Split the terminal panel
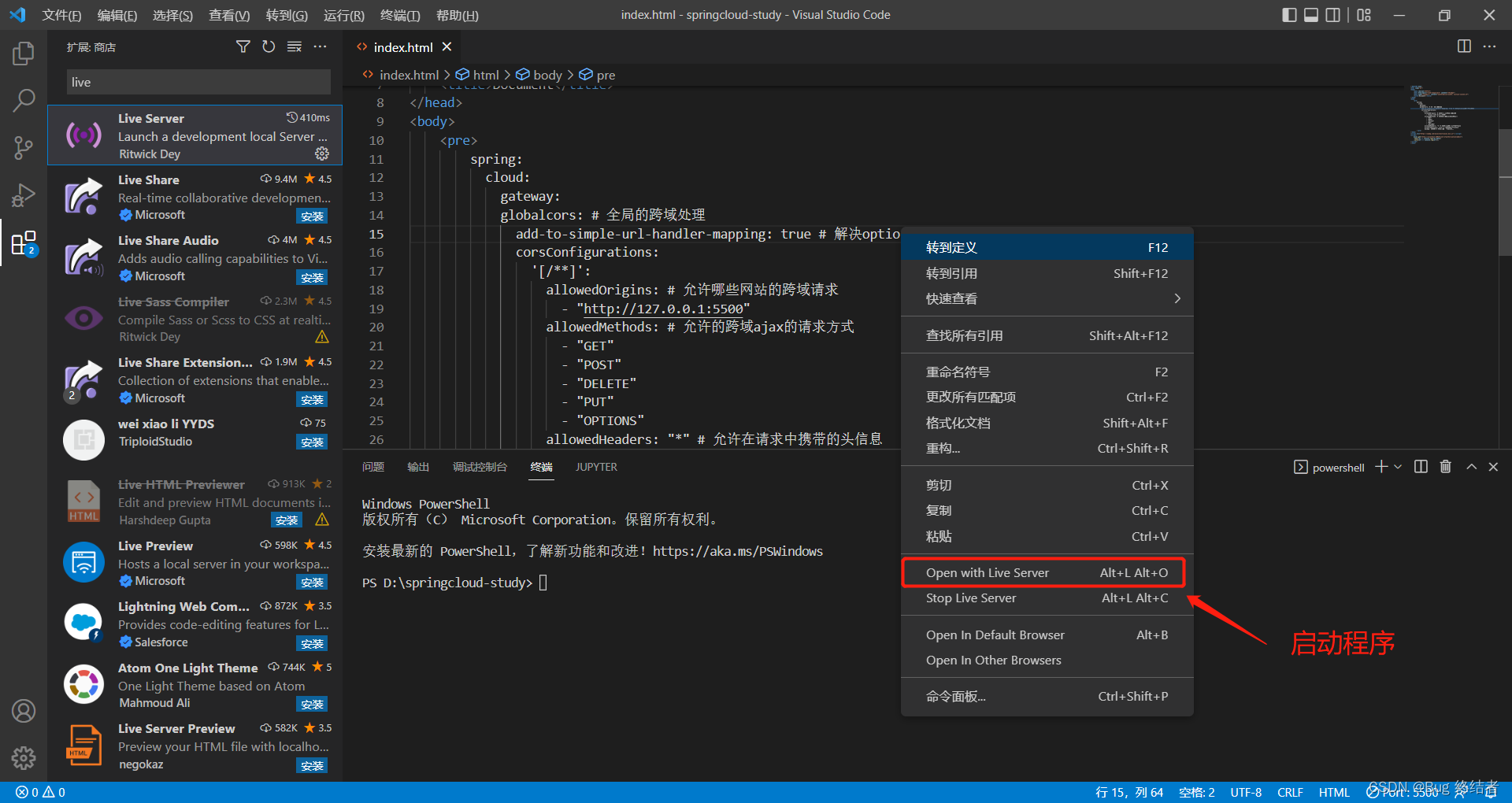 1421,467
